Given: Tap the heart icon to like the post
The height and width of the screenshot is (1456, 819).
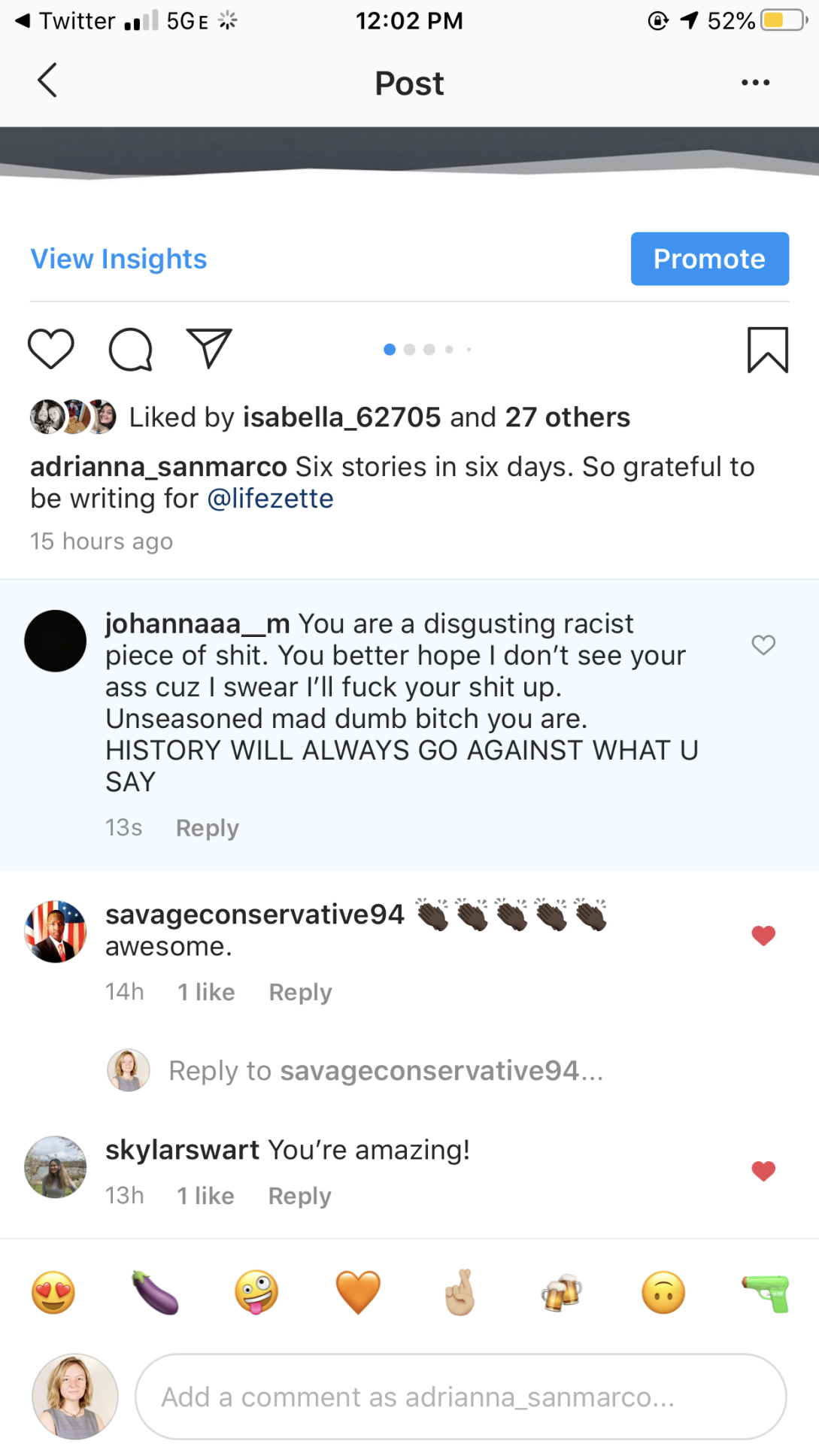Looking at the screenshot, I should click(51, 349).
